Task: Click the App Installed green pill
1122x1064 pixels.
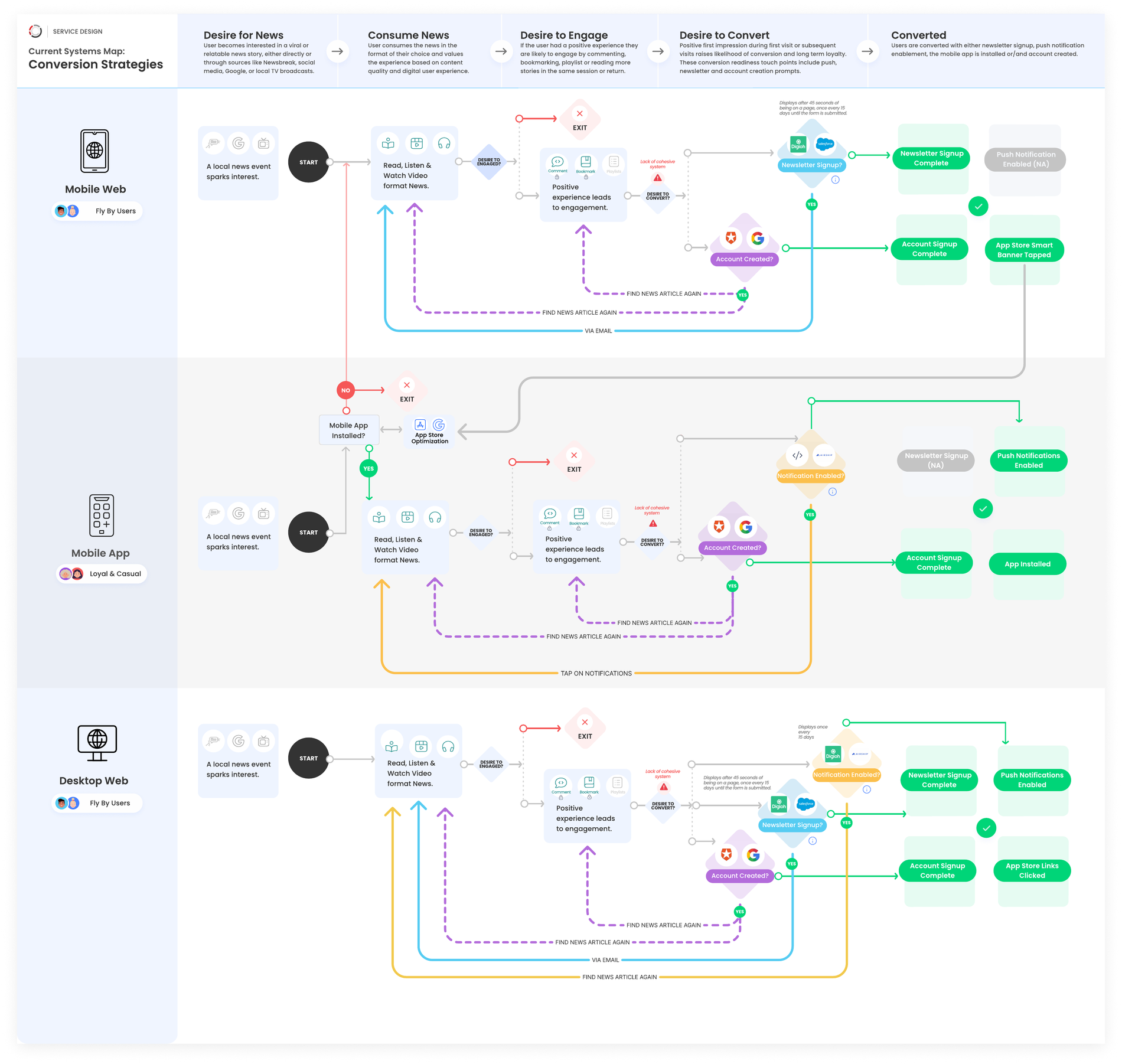Action: click(1028, 564)
